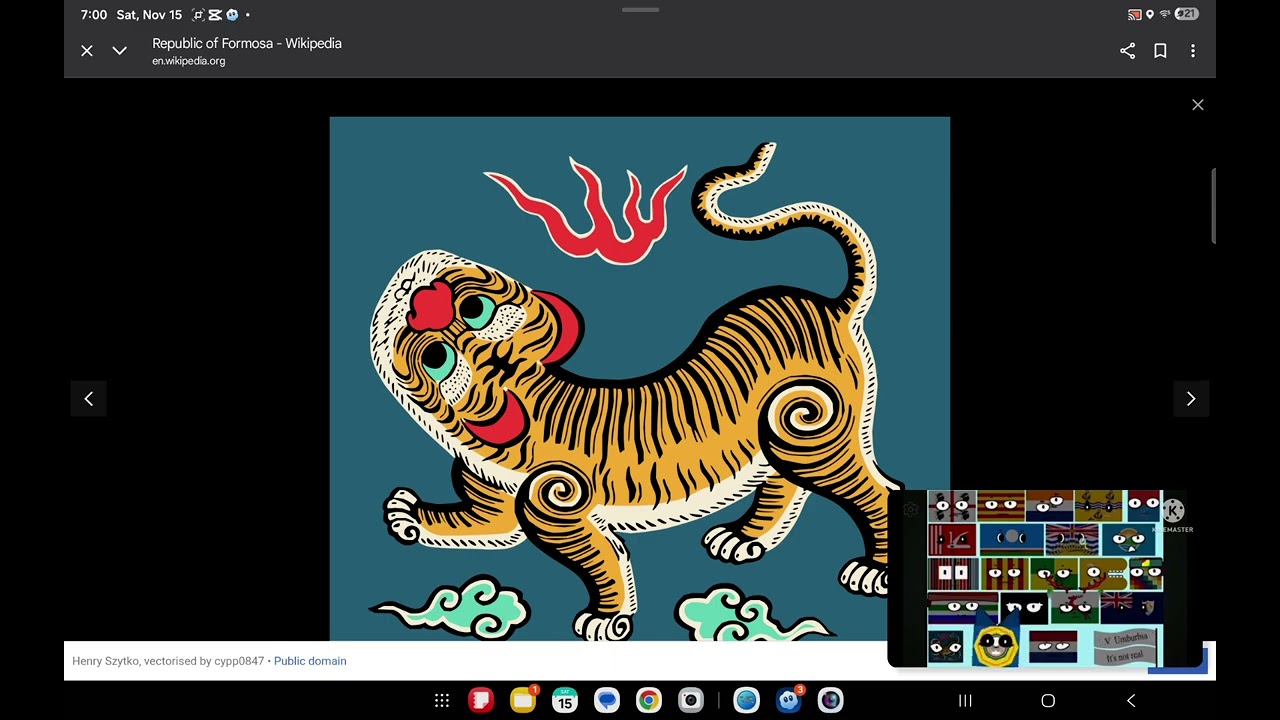Screen dimensions: 1280x720
Task: Tap the 'Sat, Nov 15' date in status bar
Action: point(149,15)
